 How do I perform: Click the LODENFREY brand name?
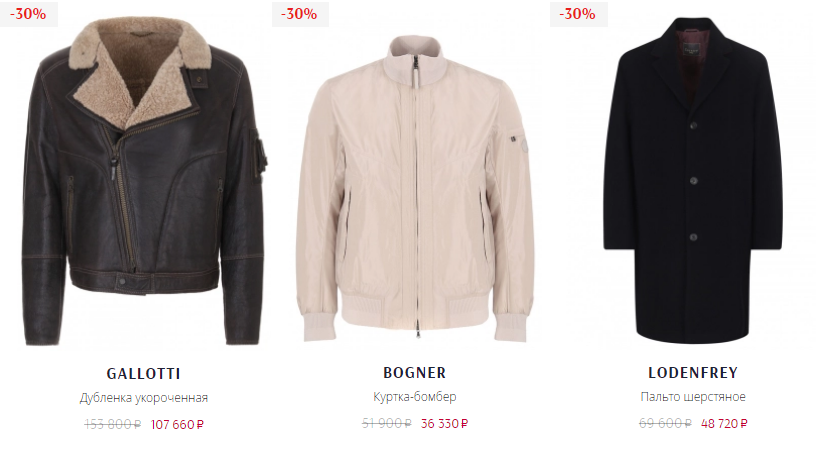(x=693, y=373)
